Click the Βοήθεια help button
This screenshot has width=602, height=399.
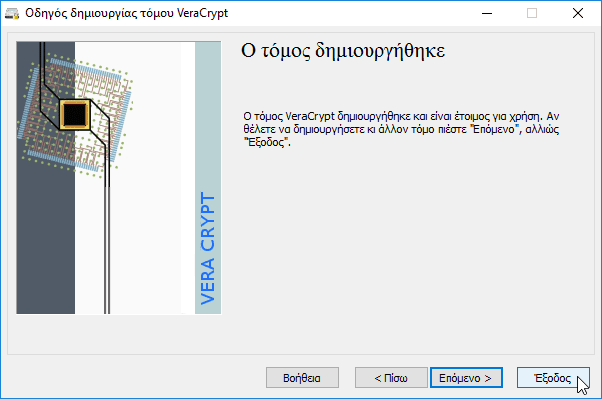point(302,378)
